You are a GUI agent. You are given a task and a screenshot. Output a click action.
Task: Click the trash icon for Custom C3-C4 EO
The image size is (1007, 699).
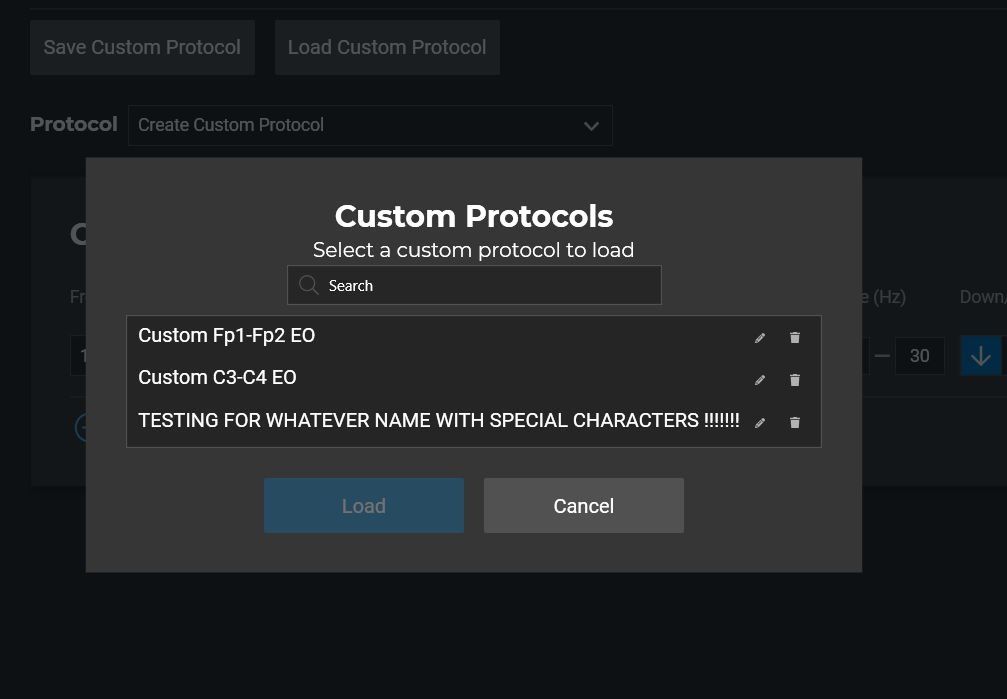point(795,380)
